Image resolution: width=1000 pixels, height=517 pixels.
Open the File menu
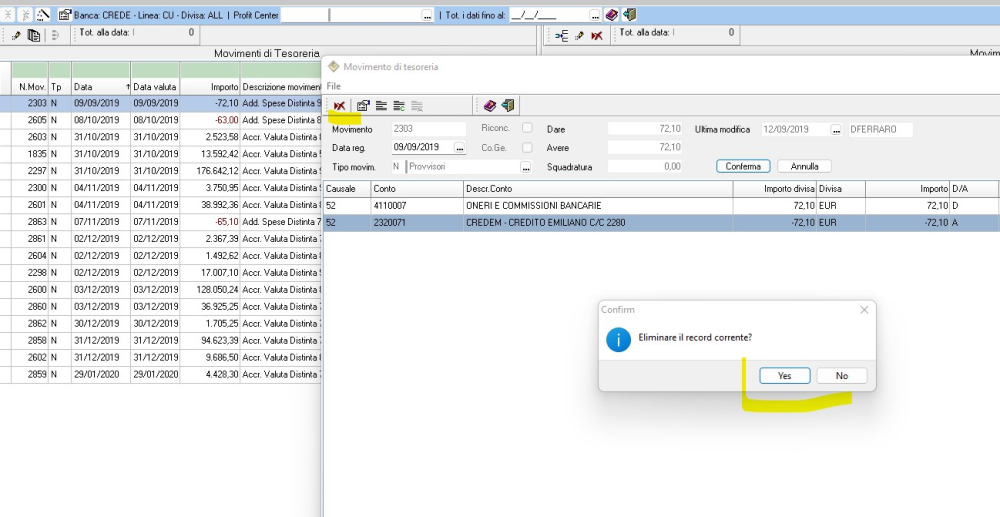333,86
